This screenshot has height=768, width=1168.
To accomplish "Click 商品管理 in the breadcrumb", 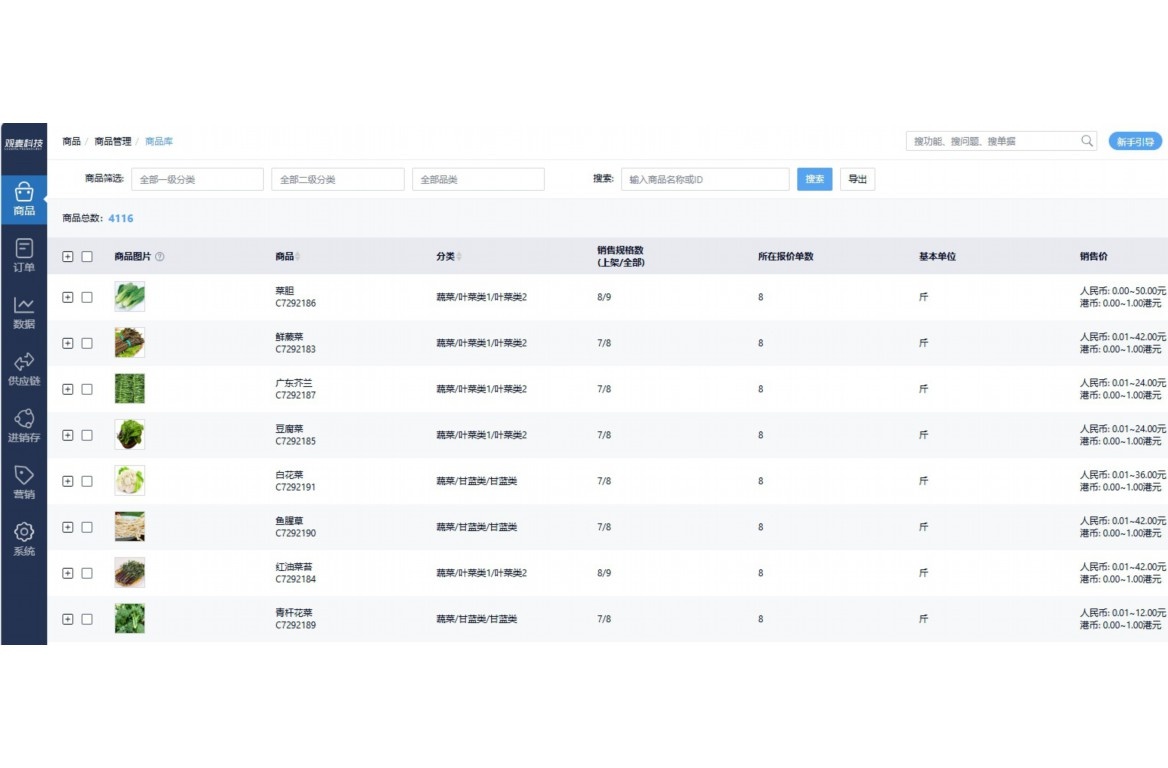I will point(112,141).
